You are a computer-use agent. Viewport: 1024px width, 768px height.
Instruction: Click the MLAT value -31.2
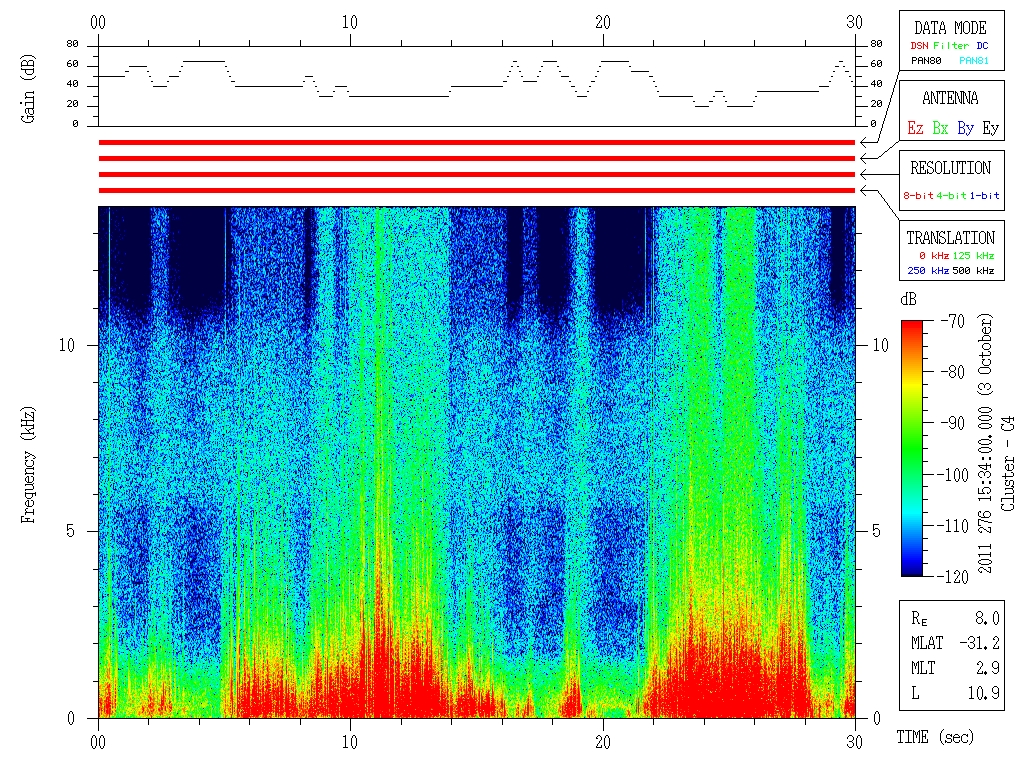click(x=979, y=643)
